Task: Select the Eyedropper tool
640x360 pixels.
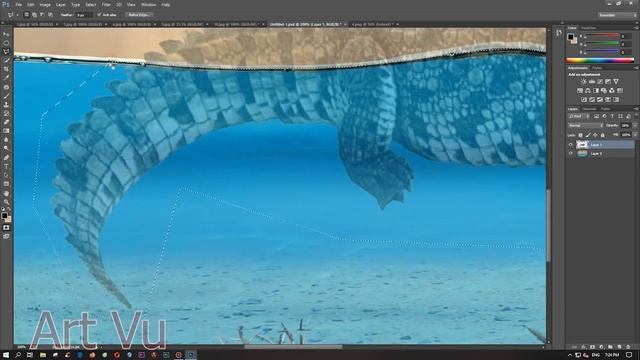Action: [6, 78]
